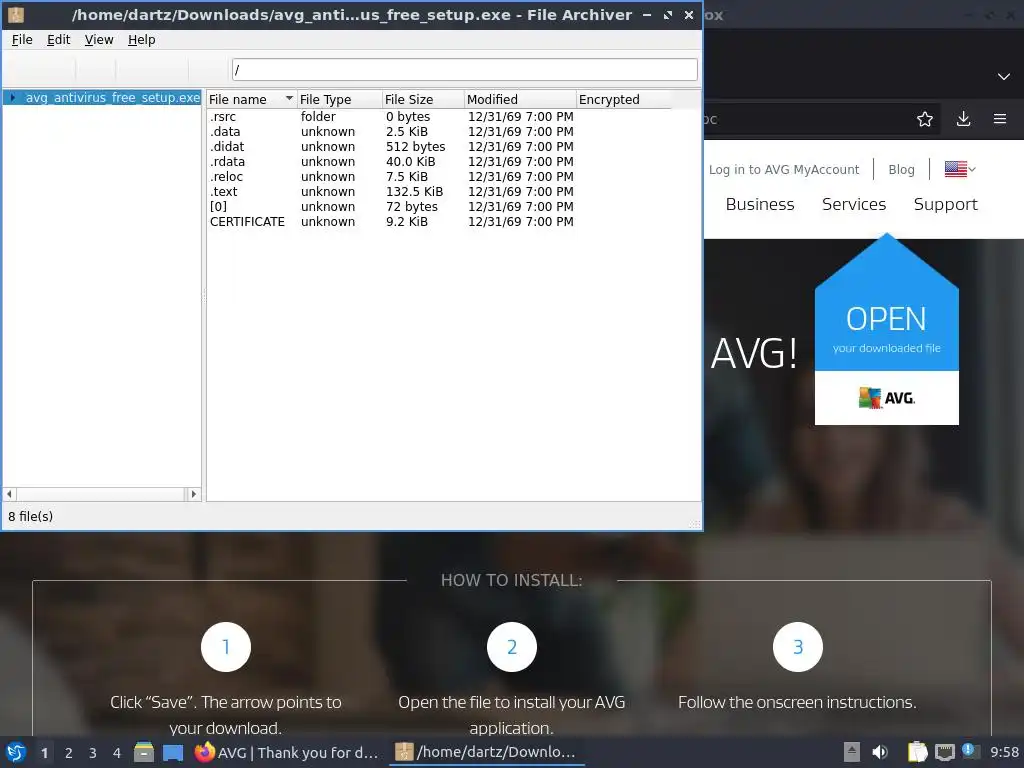The width and height of the screenshot is (1024, 768).
Task: Open the clipboard manager tray icon
Action: [918, 752]
